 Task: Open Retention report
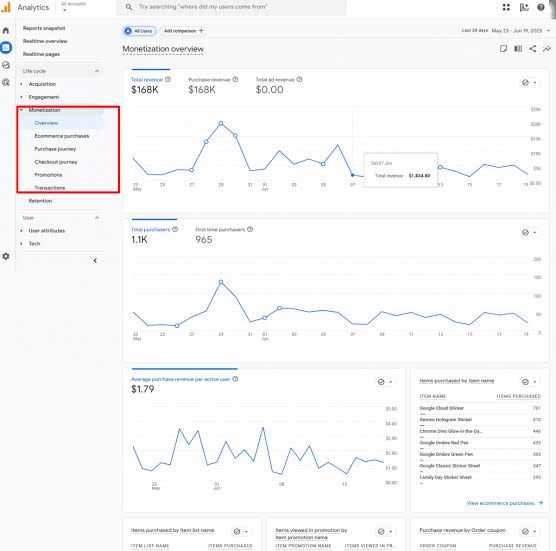click(x=40, y=201)
